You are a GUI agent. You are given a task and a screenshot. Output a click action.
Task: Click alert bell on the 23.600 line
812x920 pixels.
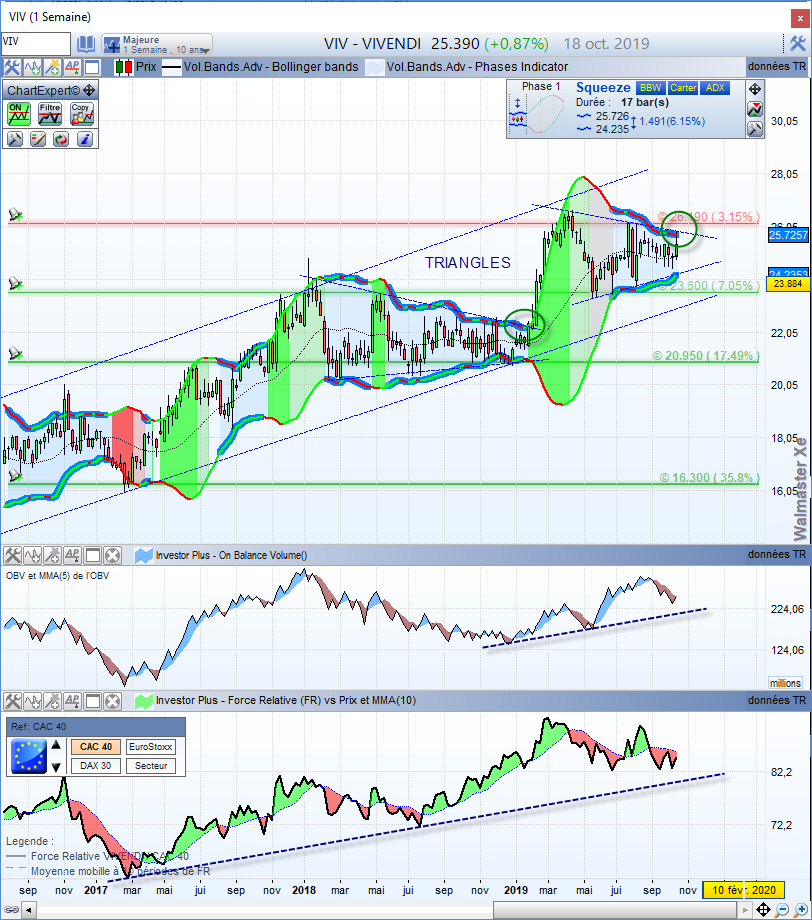tap(15, 284)
